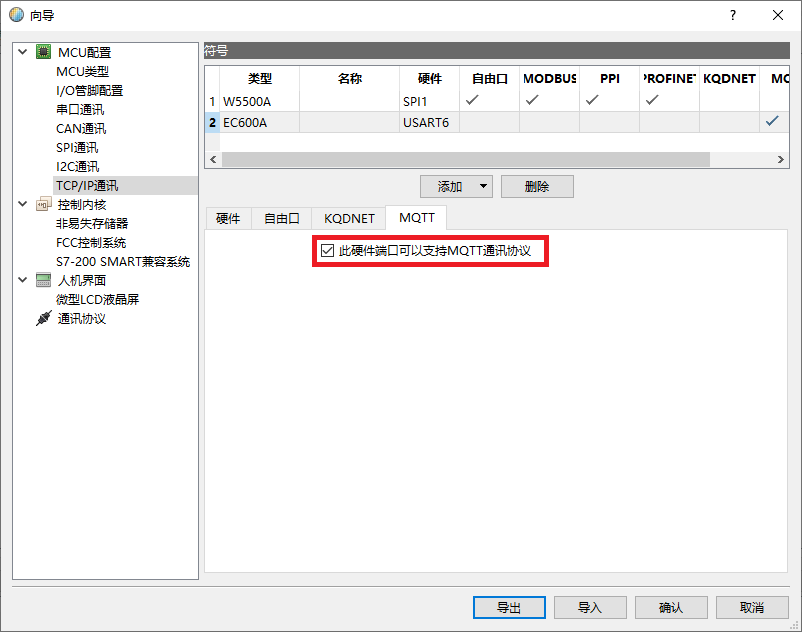Collapse the 人机界面 tree node
The height and width of the screenshot is (632, 802).
click(23, 280)
